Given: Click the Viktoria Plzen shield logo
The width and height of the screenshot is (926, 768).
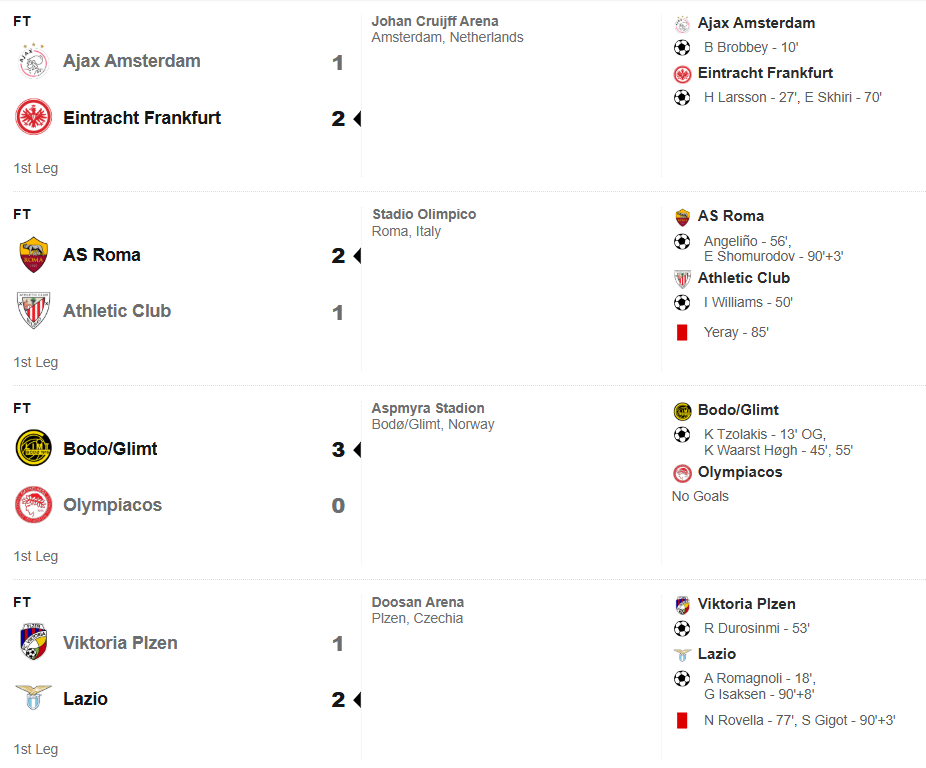Looking at the screenshot, I should 33,642.
